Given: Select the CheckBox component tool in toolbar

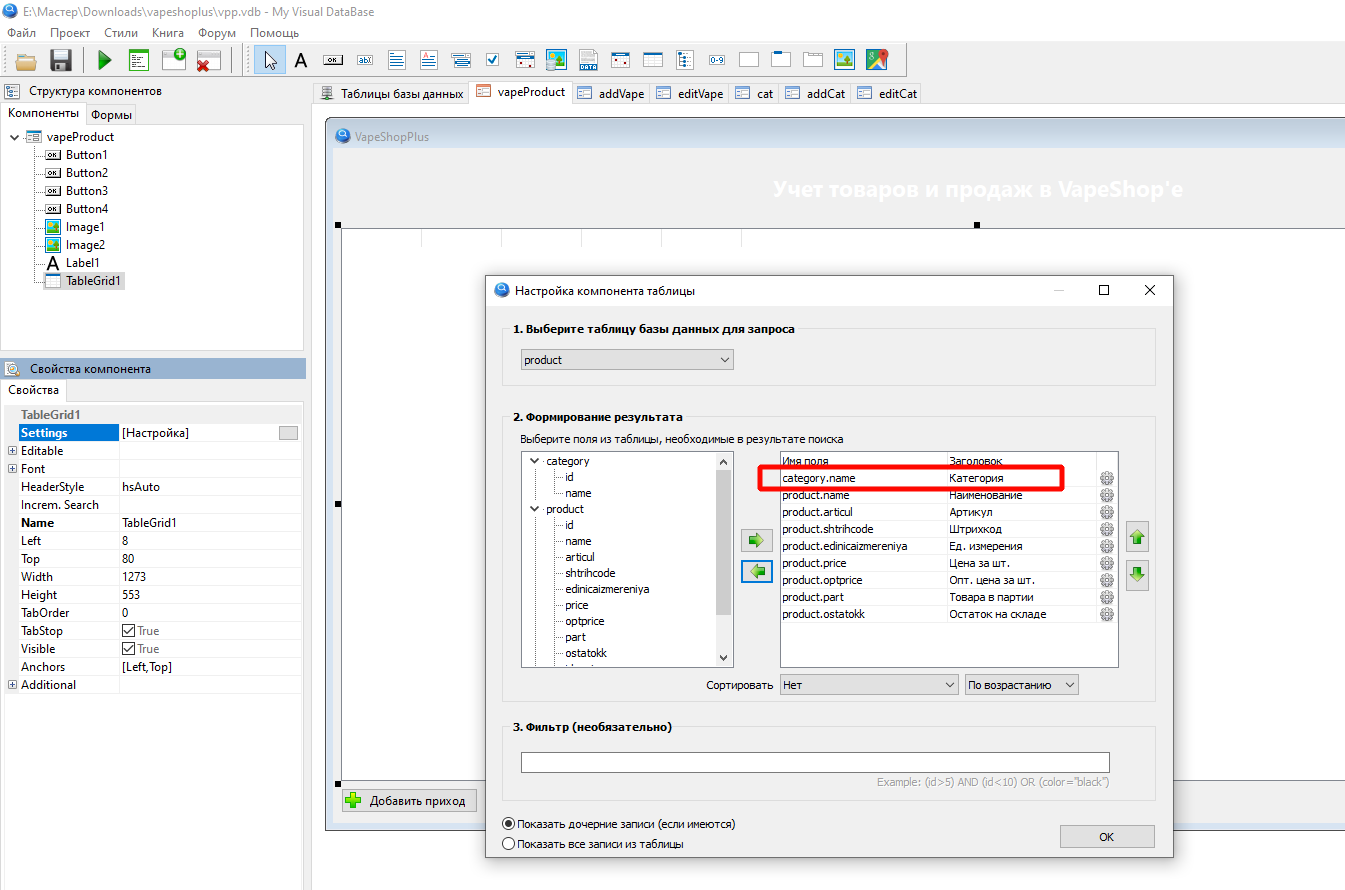Looking at the screenshot, I should tap(492, 60).
